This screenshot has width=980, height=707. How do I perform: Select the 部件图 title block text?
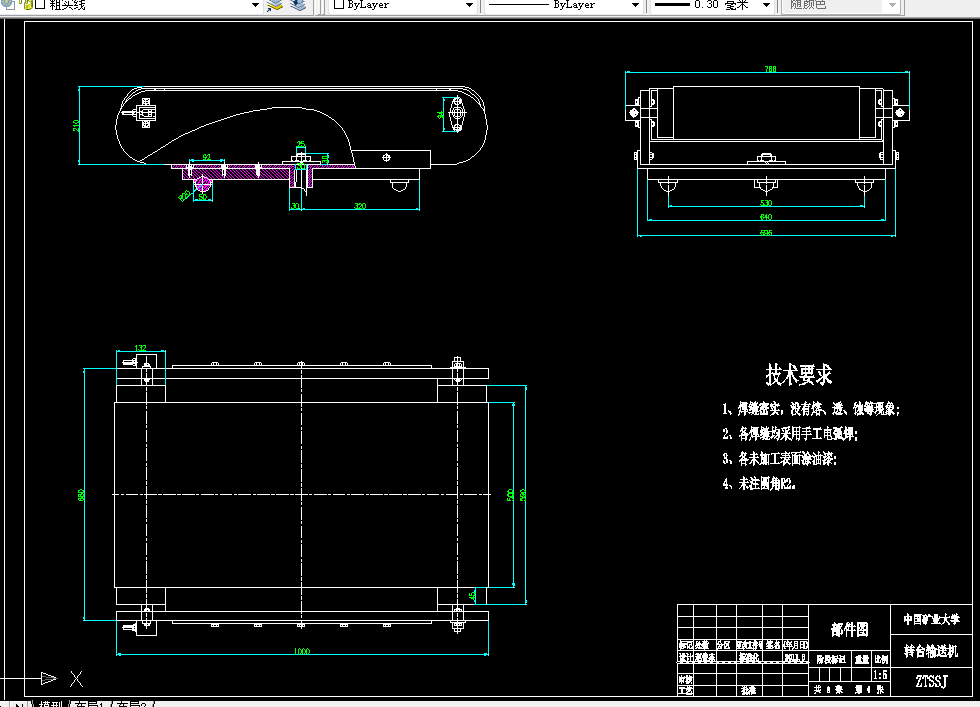pyautogui.click(x=849, y=629)
